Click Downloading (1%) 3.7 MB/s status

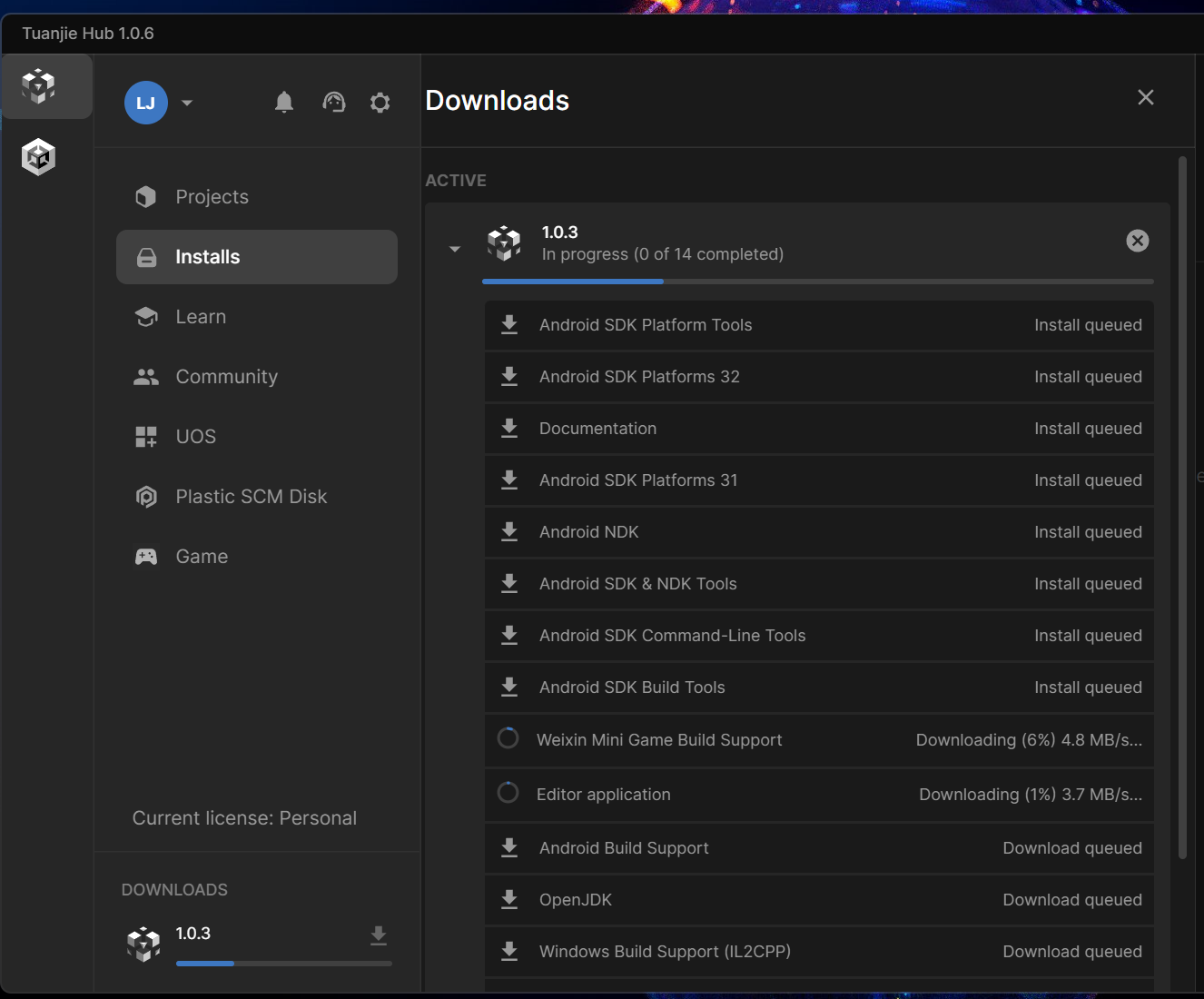pyautogui.click(x=1031, y=795)
